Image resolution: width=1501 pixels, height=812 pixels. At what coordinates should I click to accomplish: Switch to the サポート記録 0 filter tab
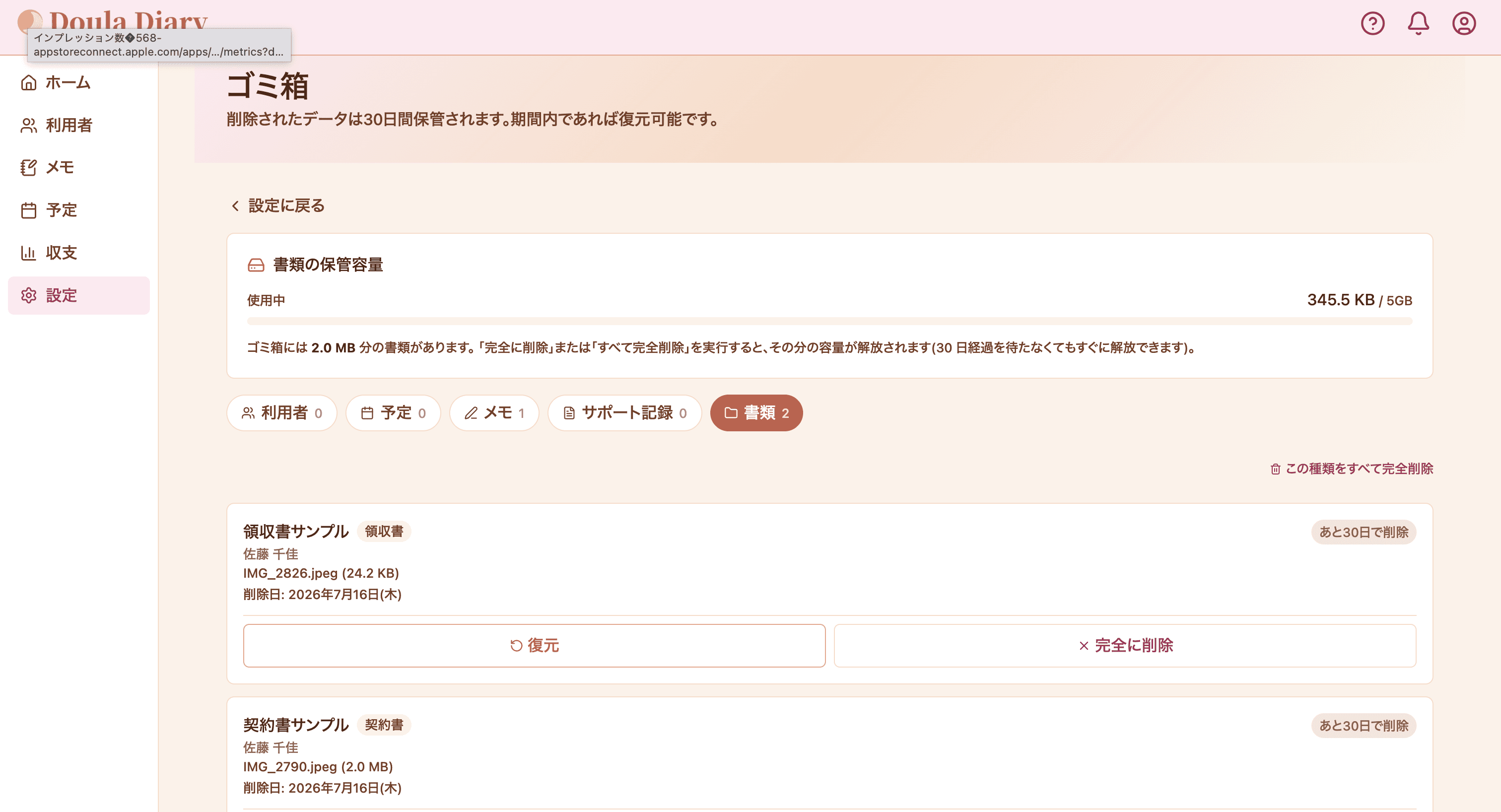click(624, 413)
